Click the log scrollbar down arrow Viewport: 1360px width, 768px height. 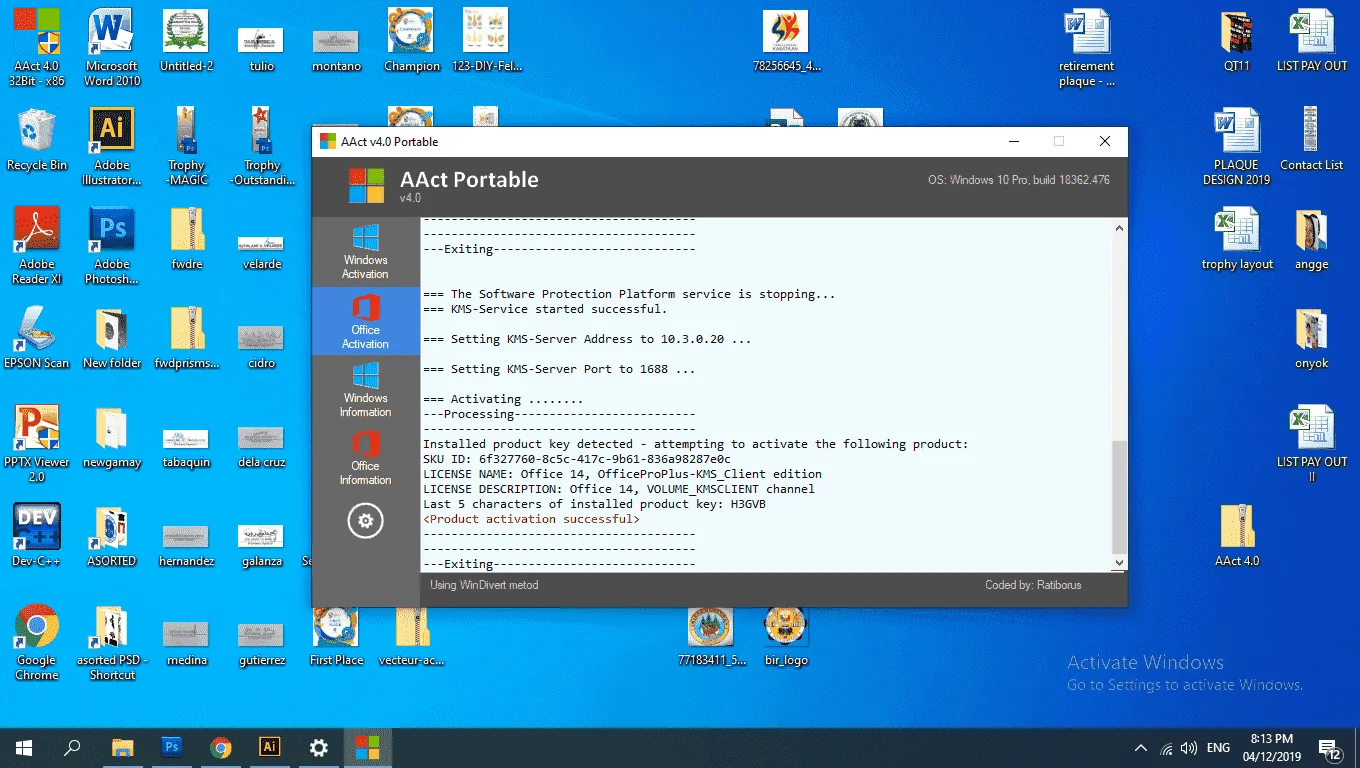coord(1120,563)
